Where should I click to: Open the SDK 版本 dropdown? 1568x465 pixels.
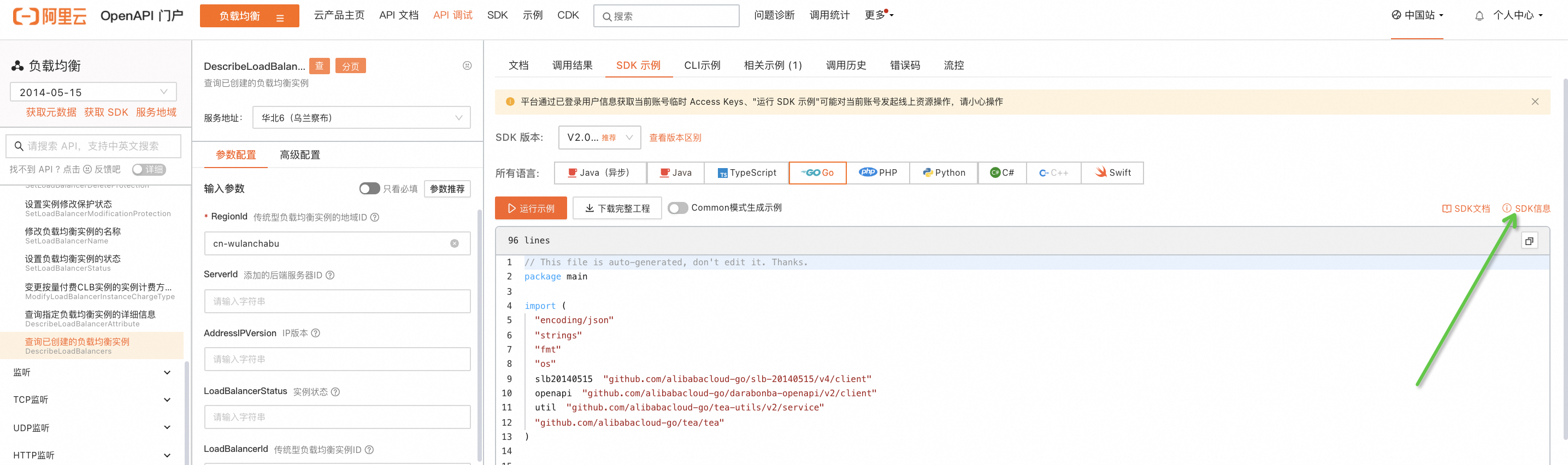click(x=599, y=138)
